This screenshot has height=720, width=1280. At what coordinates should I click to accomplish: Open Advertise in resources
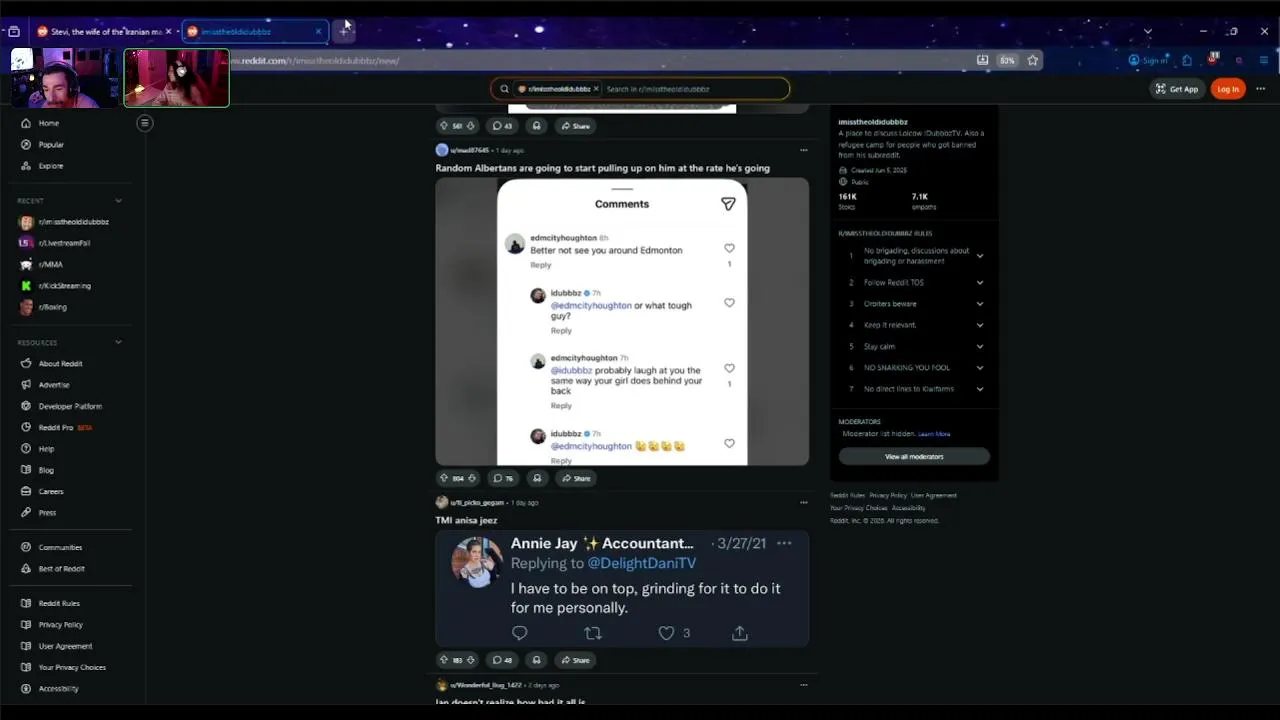point(54,385)
